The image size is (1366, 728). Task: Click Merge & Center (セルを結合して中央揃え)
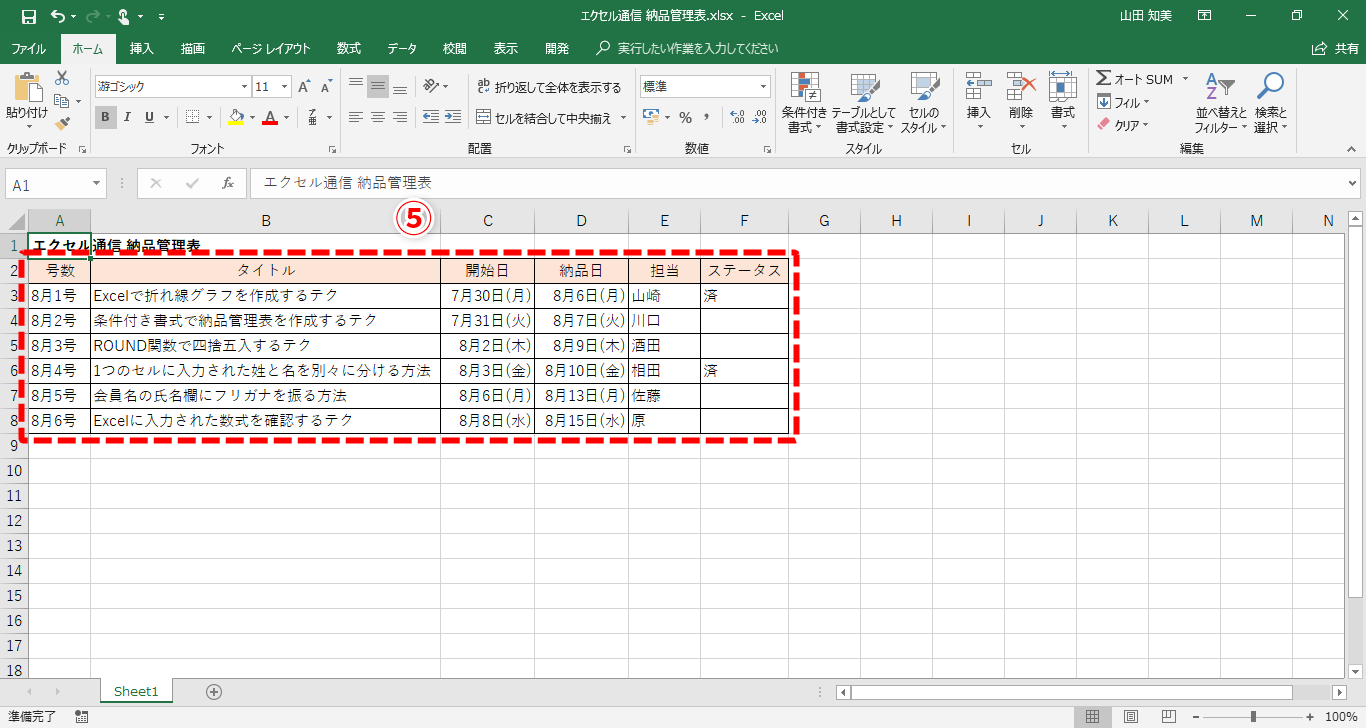(544, 118)
